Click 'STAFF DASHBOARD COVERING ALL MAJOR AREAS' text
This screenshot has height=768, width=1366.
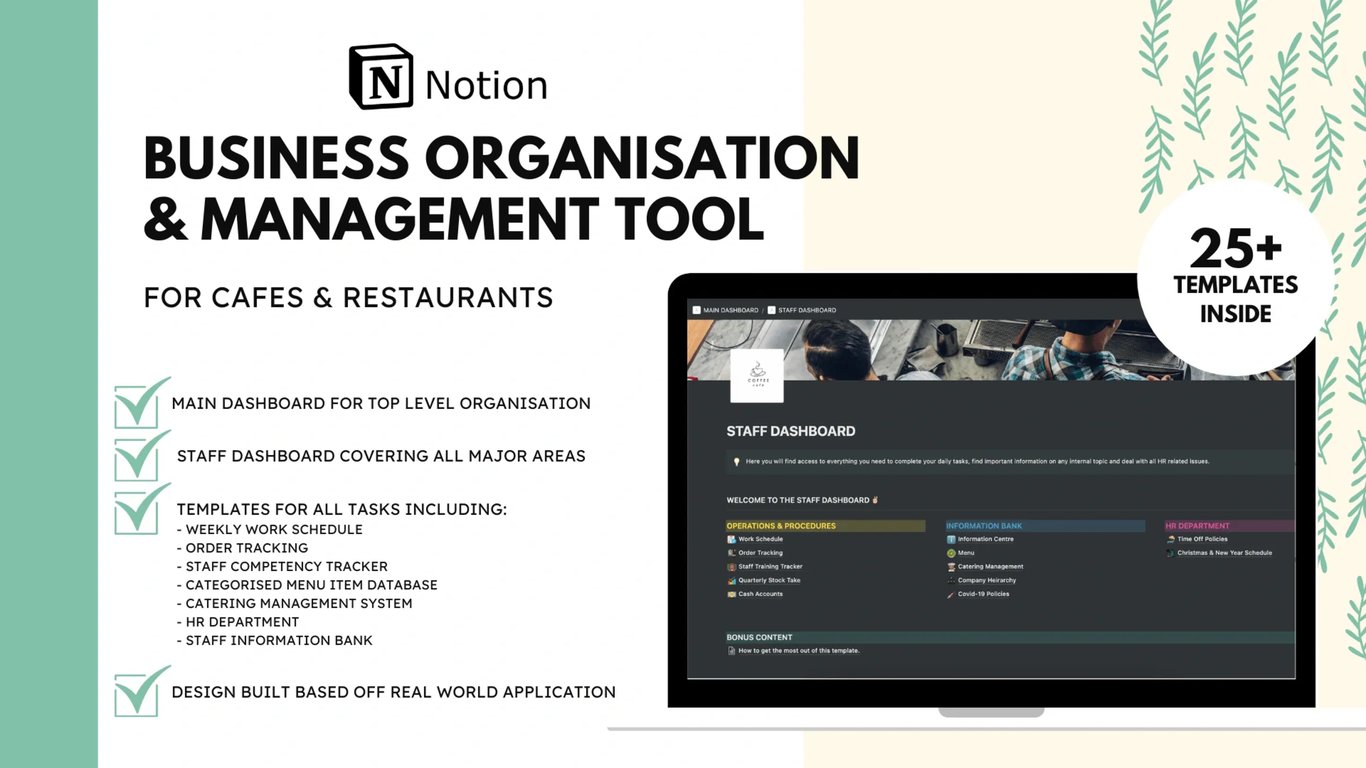(381, 456)
